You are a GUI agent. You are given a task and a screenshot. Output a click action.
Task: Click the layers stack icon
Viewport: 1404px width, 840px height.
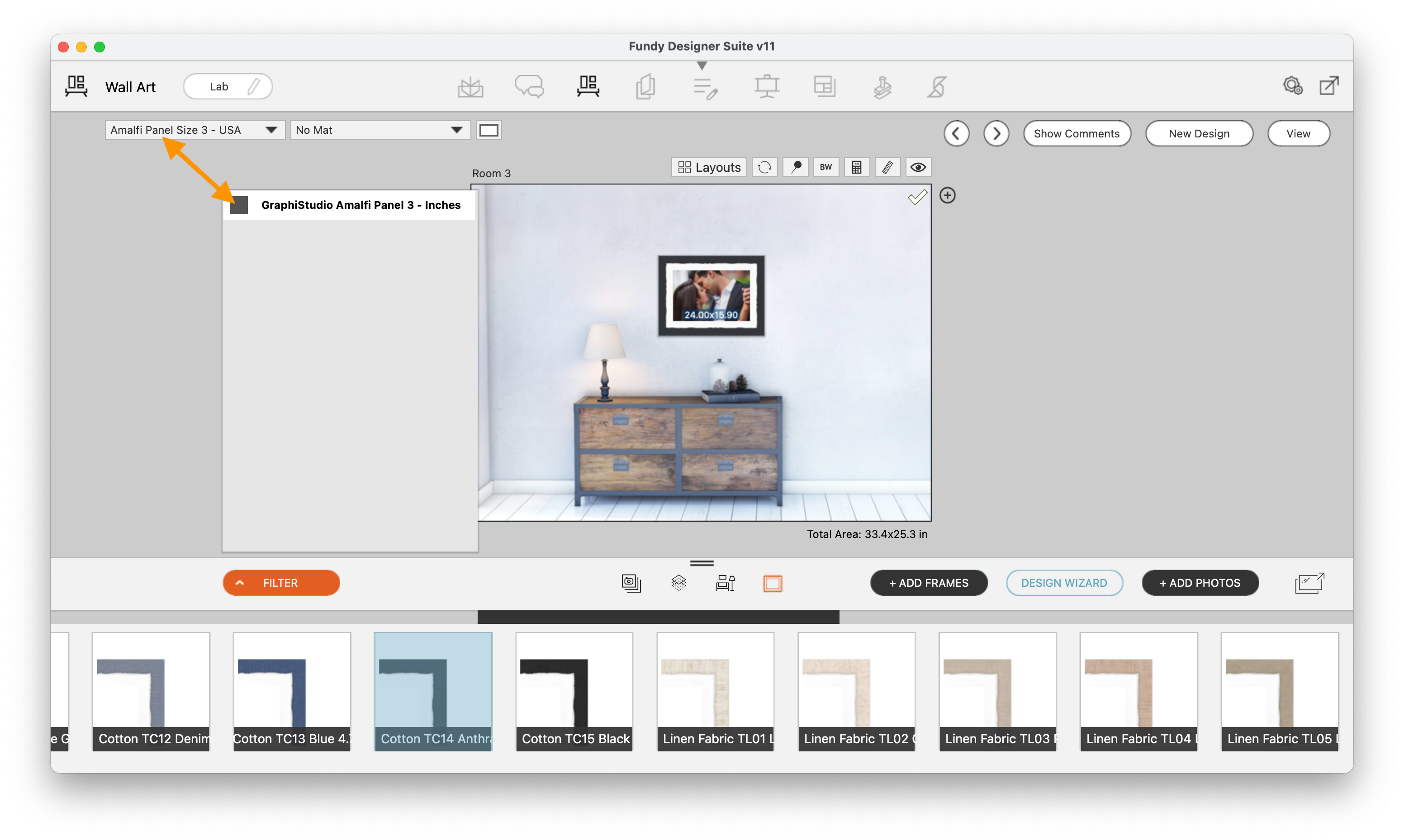(x=678, y=583)
